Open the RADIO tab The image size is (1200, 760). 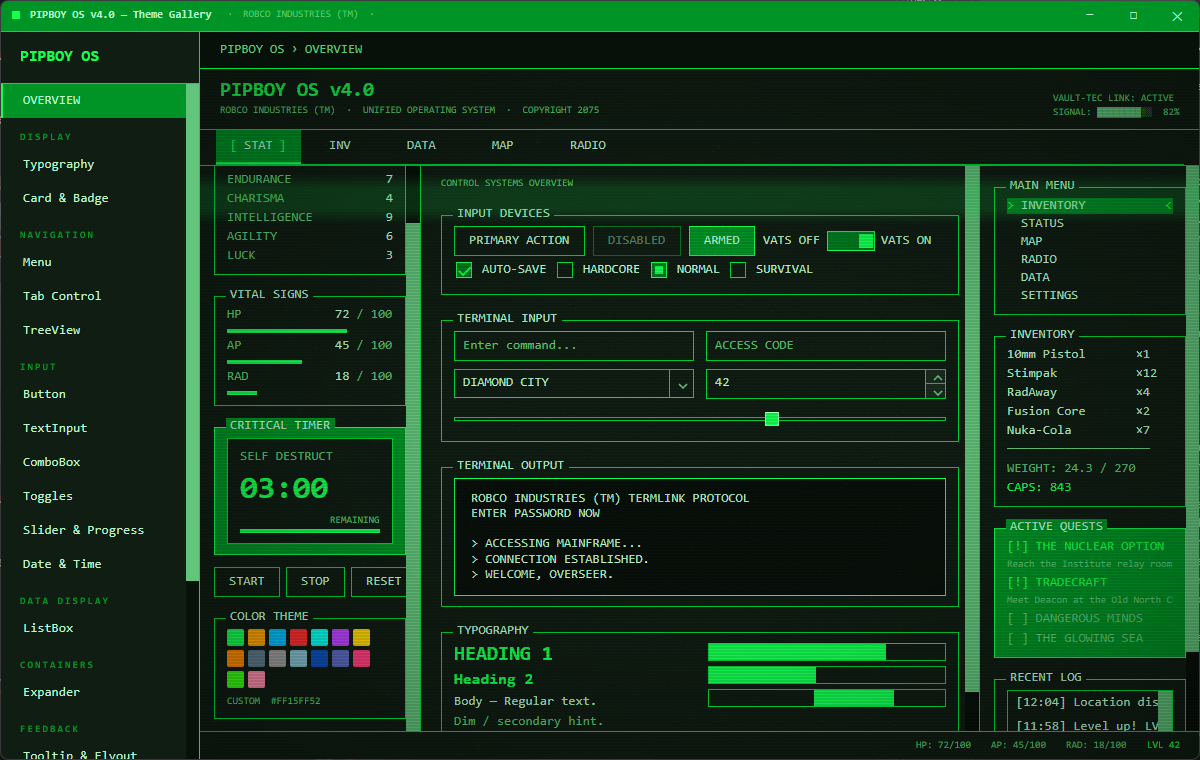click(x=587, y=146)
